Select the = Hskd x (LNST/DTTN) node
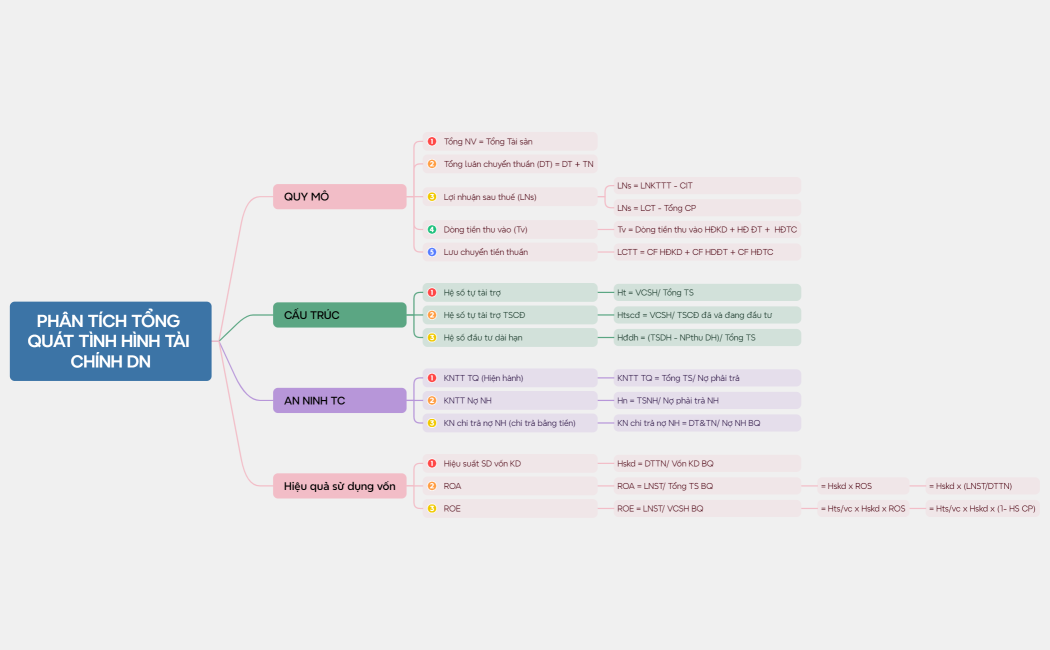This screenshot has height=650, width=1050. [981, 486]
